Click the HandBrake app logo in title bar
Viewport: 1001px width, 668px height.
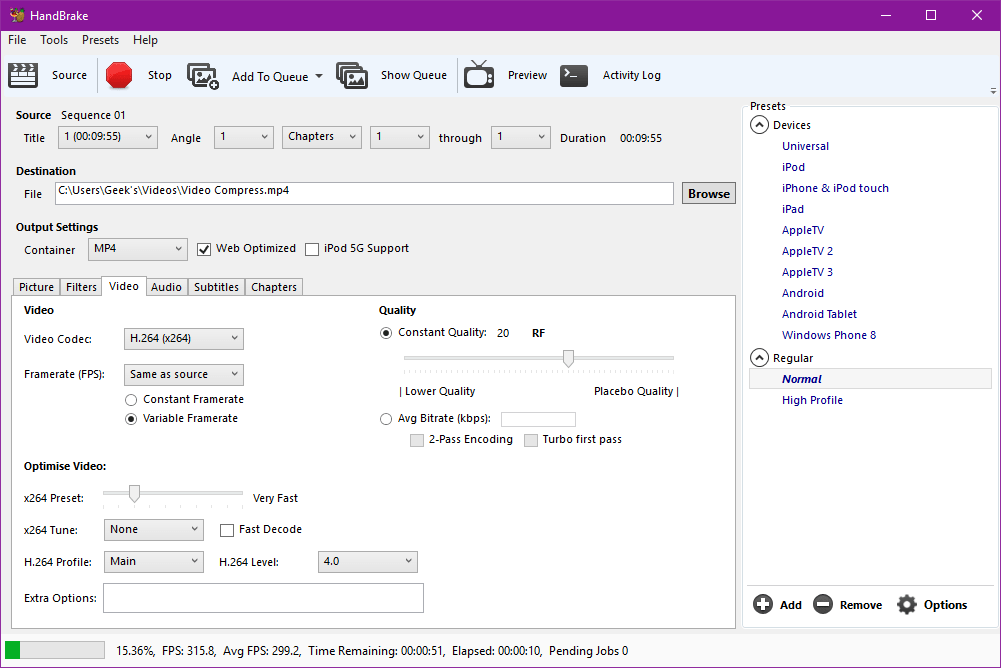pyautogui.click(x=17, y=15)
